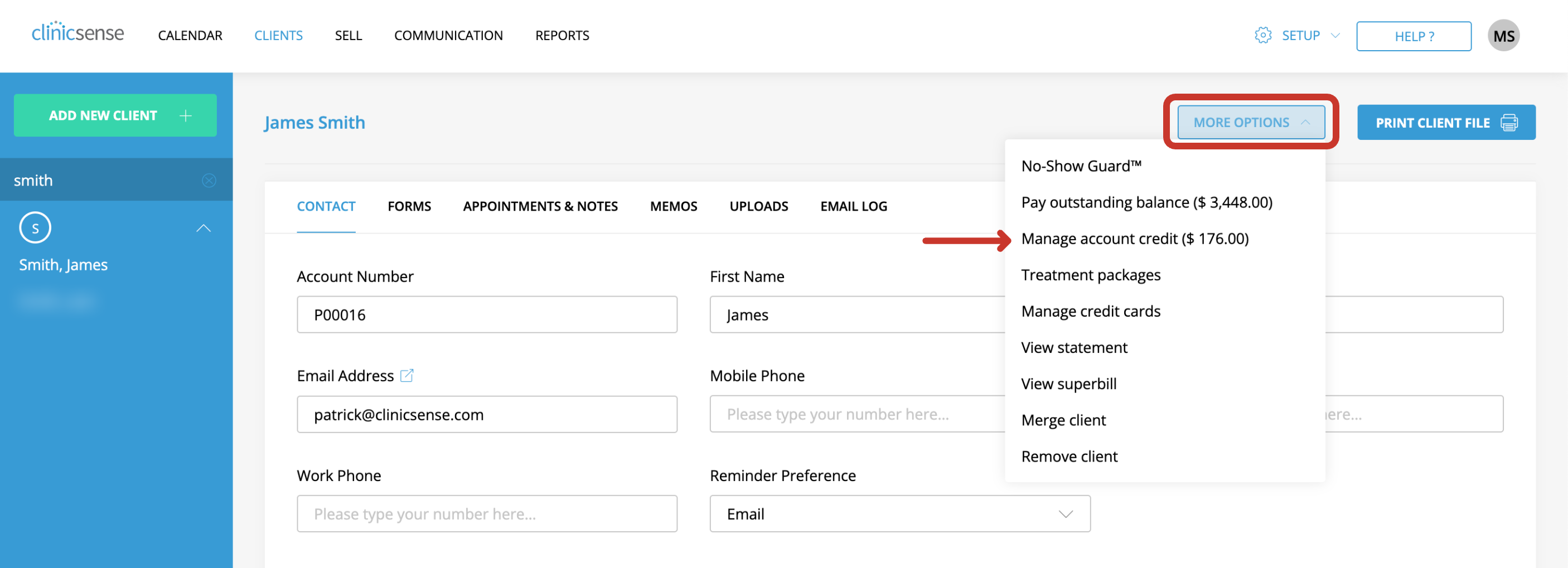
Task: Choose Merge client option
Action: pos(1063,420)
